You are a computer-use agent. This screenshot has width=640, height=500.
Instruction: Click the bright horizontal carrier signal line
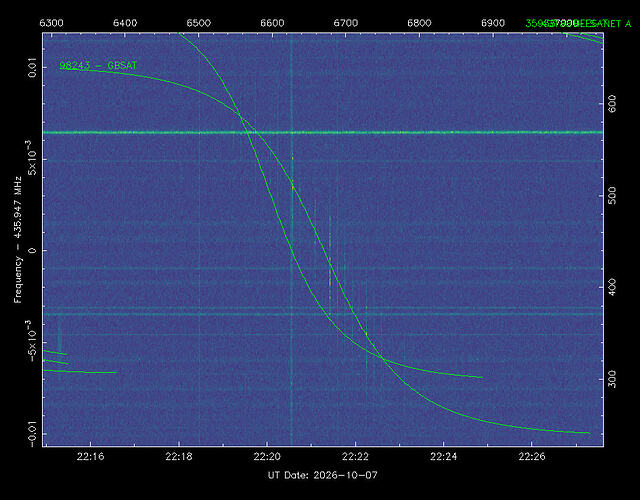coord(323,132)
